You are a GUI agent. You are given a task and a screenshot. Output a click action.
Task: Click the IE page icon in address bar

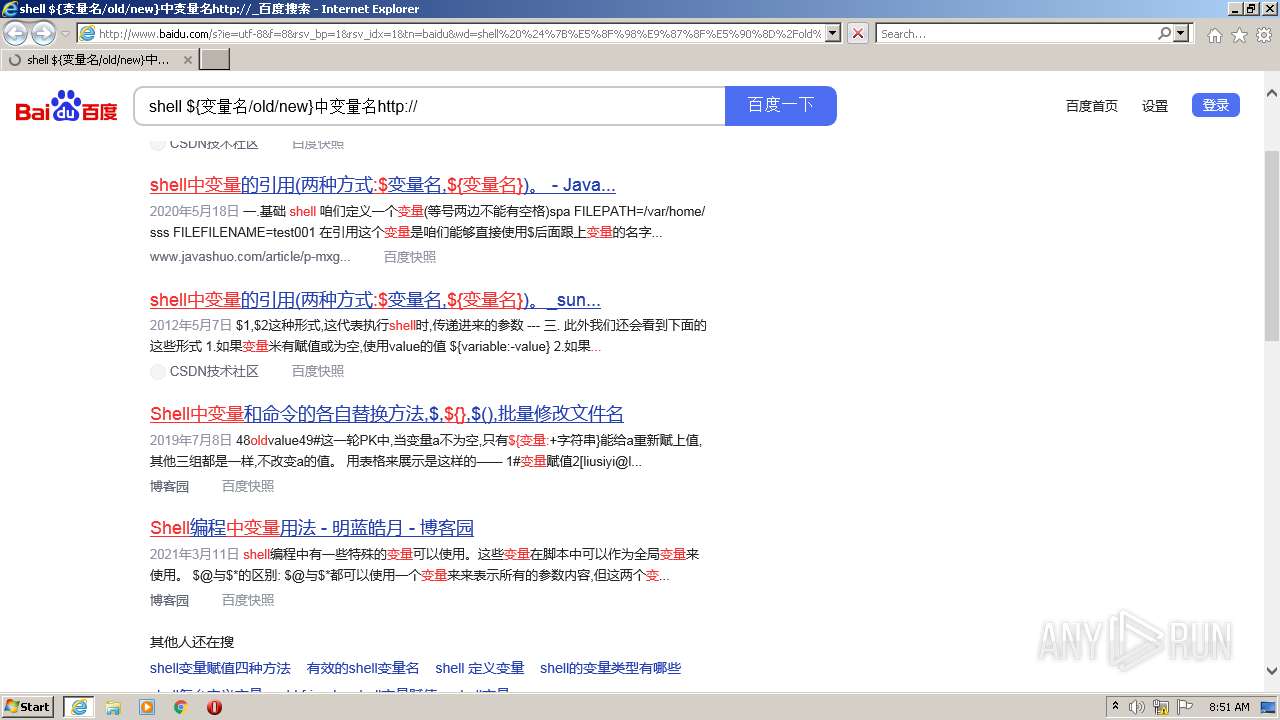click(88, 34)
